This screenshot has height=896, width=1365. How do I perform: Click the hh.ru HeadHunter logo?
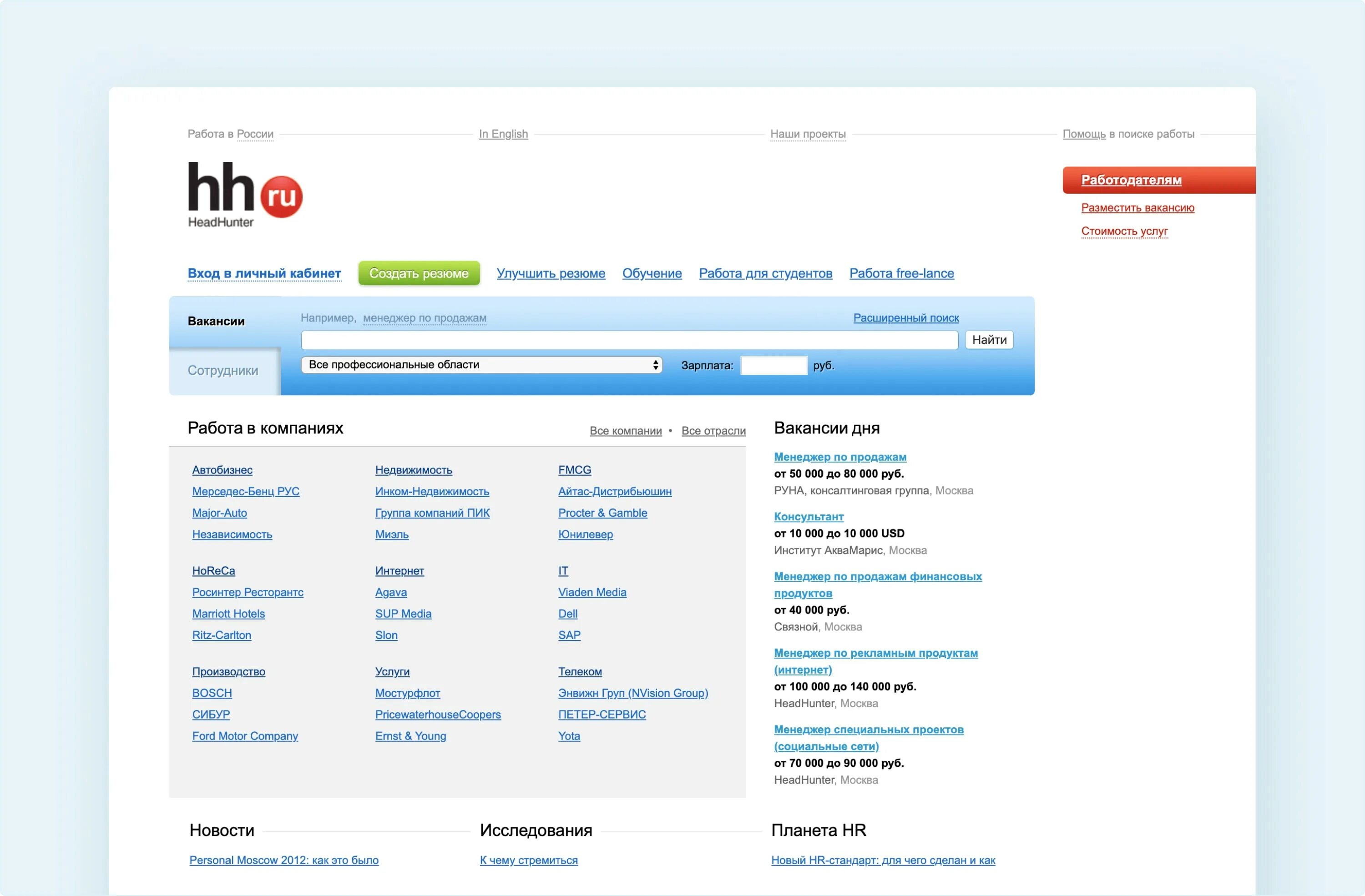coord(245,194)
